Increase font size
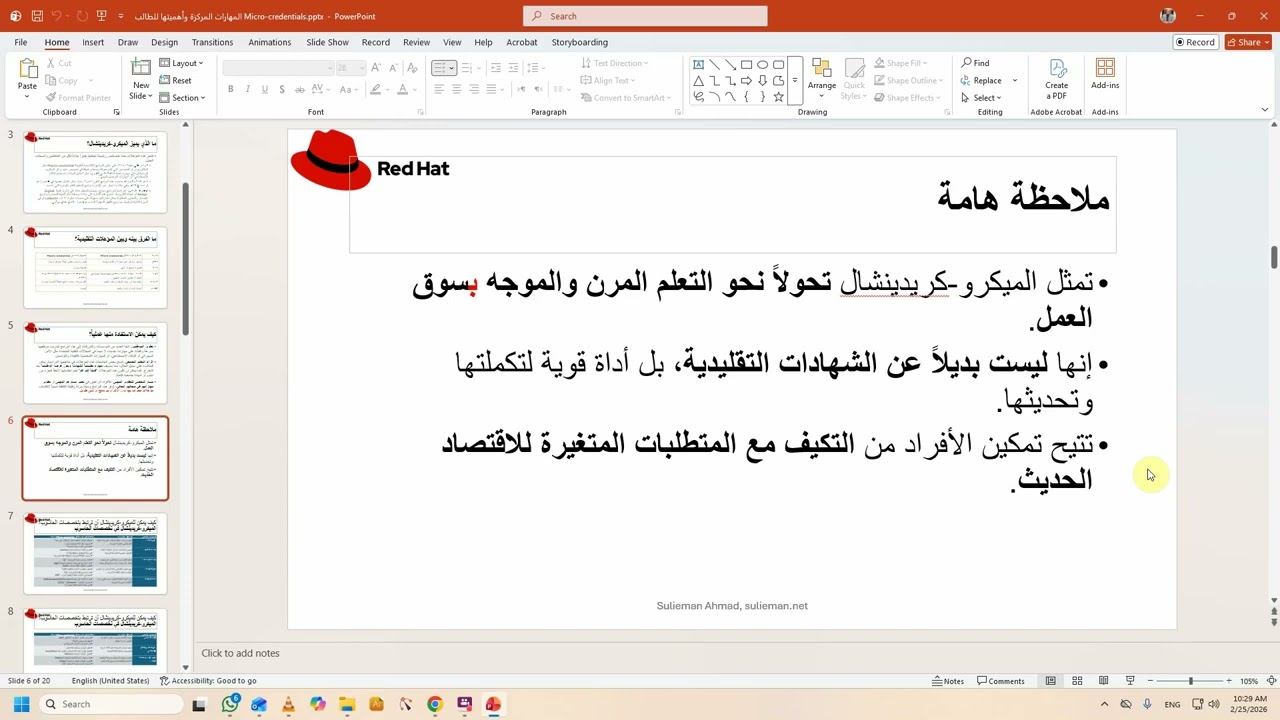The image size is (1280, 720). click(x=376, y=67)
